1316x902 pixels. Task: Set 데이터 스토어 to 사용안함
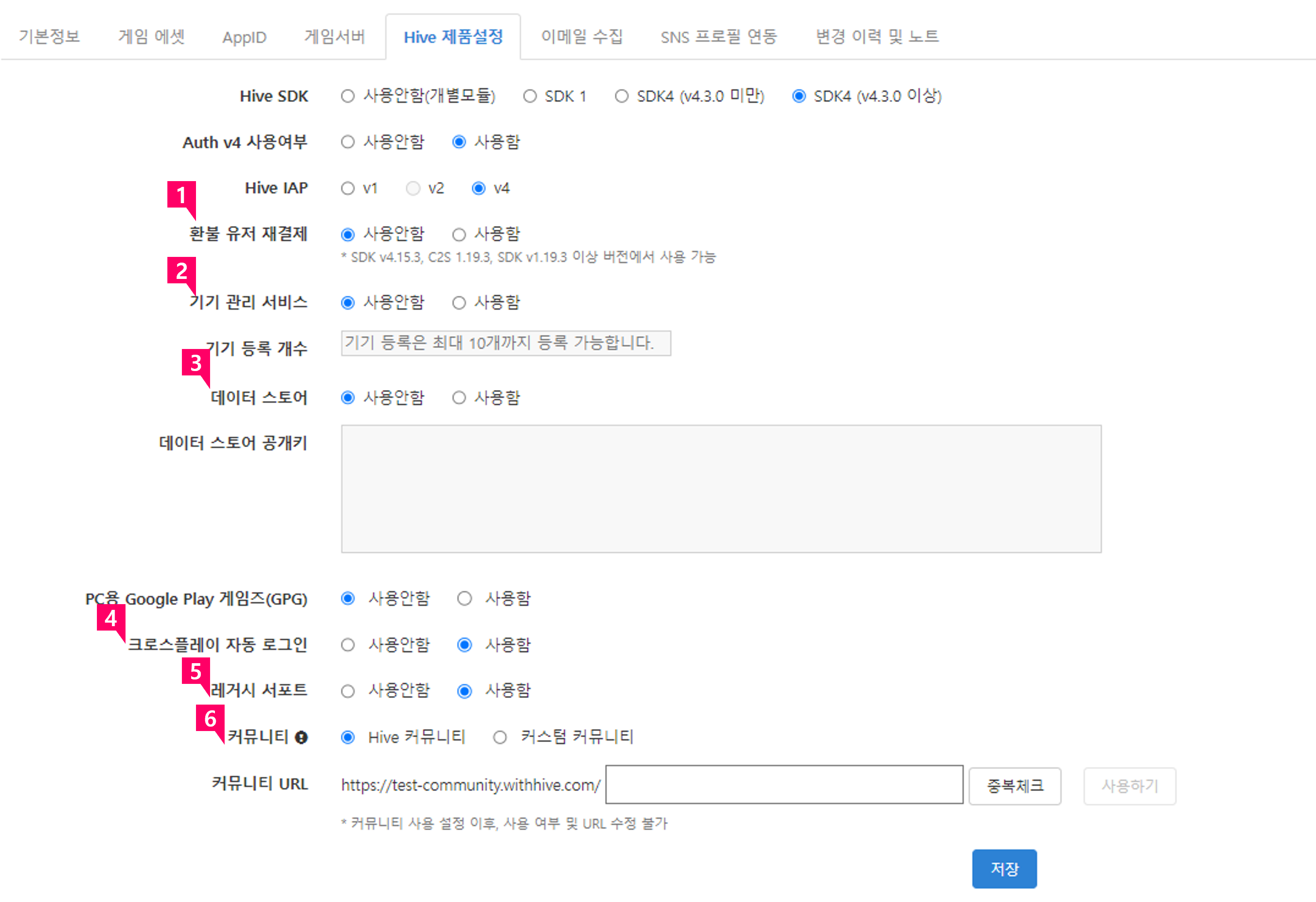coord(347,398)
